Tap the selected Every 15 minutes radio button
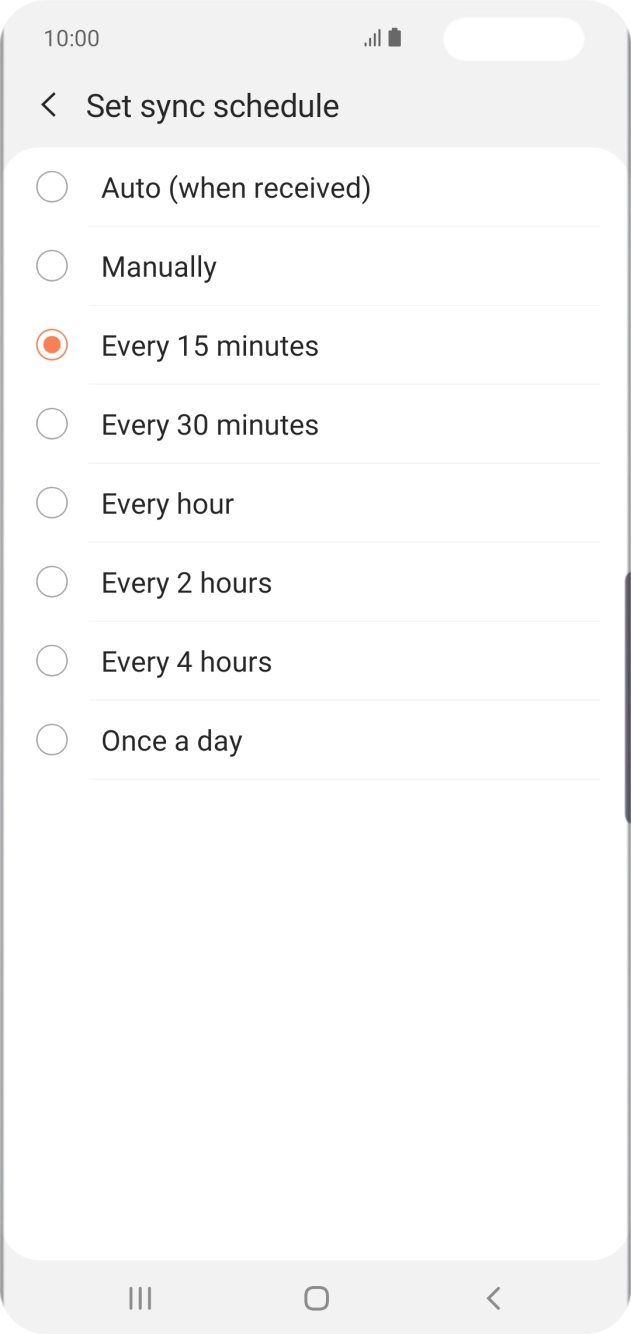Image resolution: width=631 pixels, height=1334 pixels. pyautogui.click(x=51, y=345)
